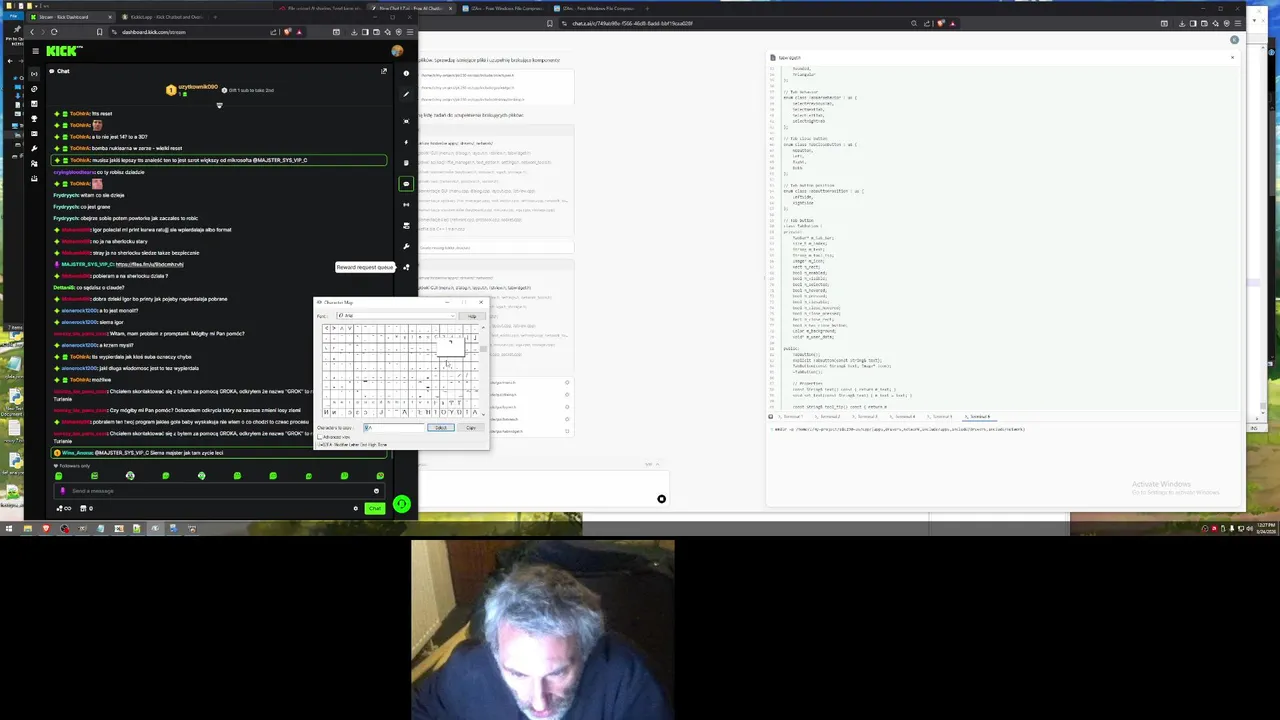Open the Windows Start button
This screenshot has height=720, width=1280.
tap(8, 528)
